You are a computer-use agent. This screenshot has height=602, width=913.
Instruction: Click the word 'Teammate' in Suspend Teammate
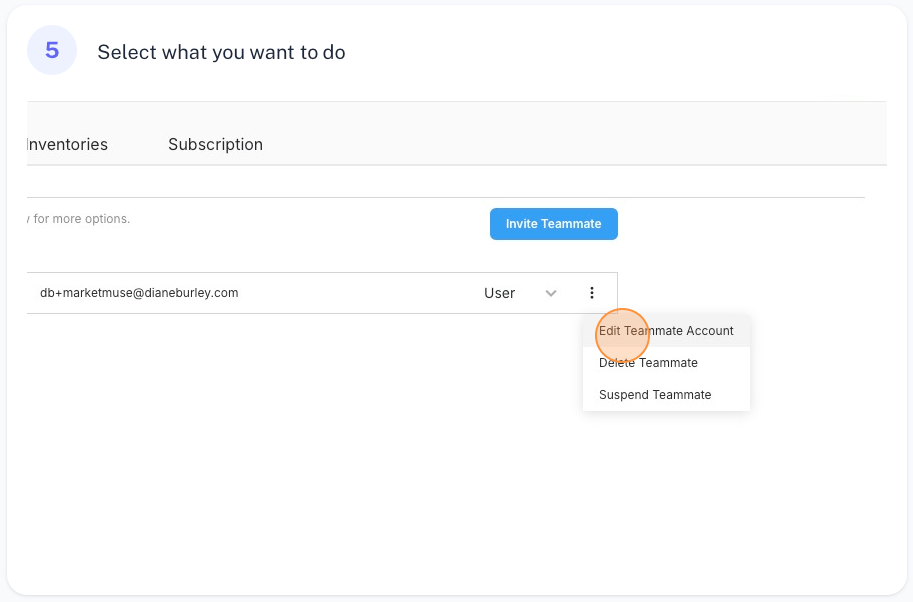click(681, 395)
